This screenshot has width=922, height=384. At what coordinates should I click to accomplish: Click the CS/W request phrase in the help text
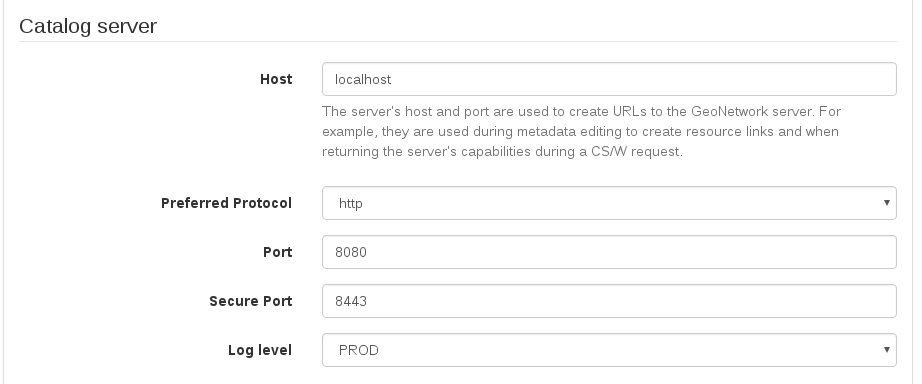click(x=637, y=151)
